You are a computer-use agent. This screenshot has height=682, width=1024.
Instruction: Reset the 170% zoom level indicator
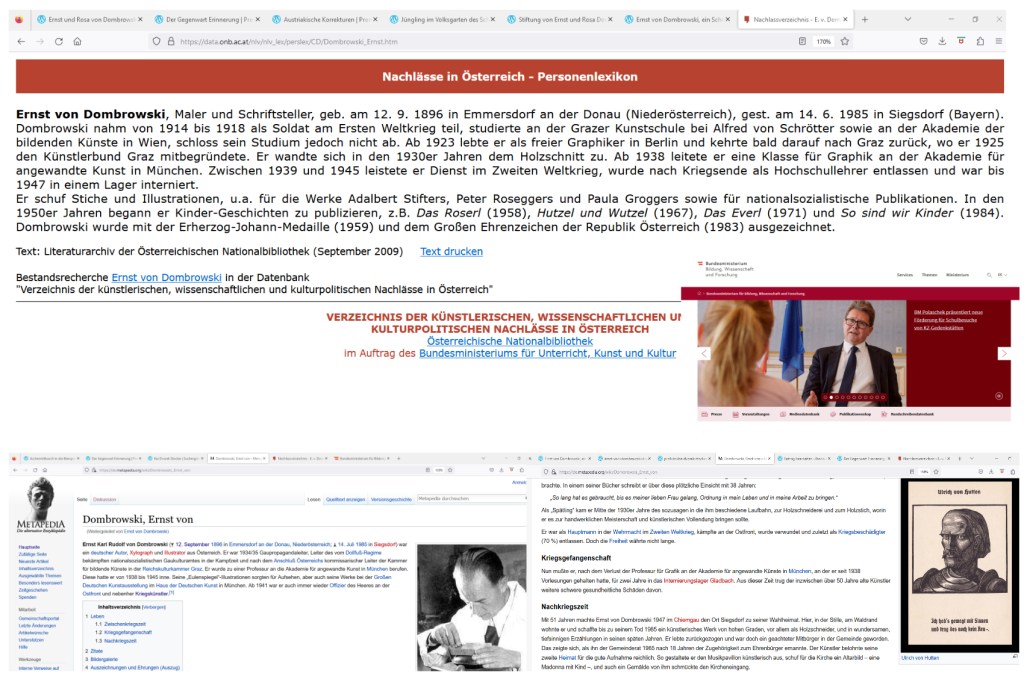[x=823, y=41]
